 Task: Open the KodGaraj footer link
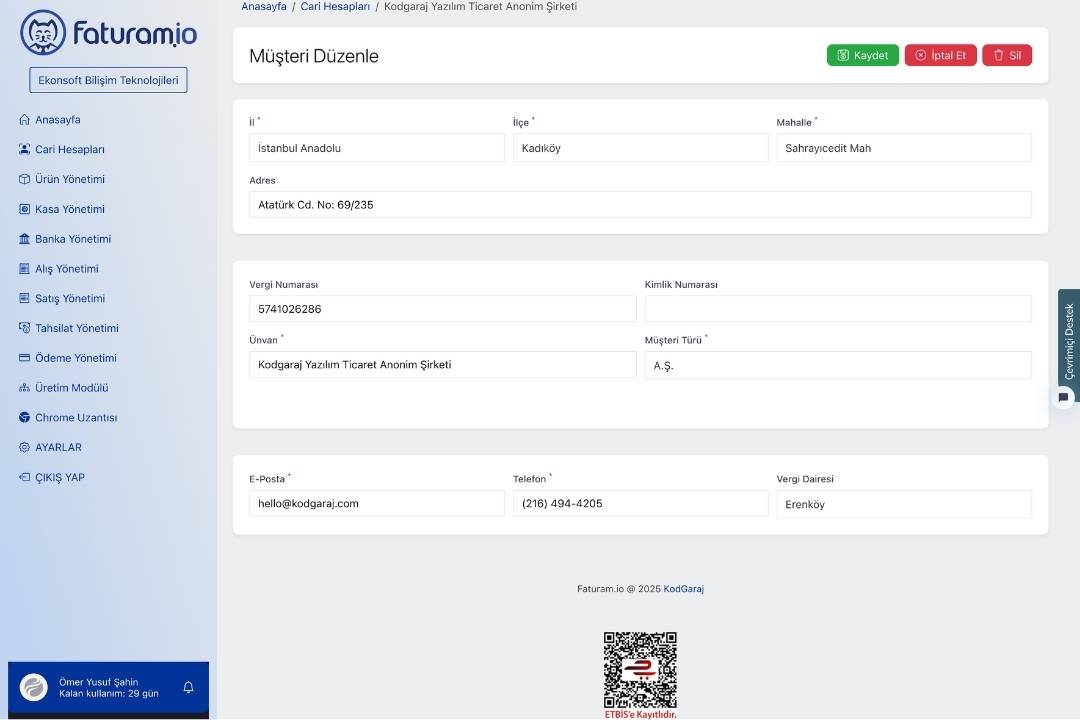click(683, 588)
